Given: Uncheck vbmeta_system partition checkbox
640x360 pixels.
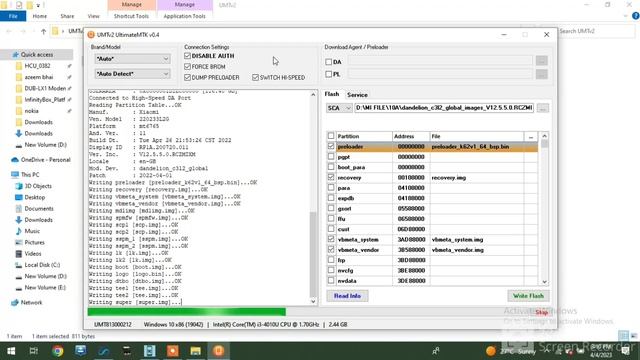Looking at the screenshot, I should coord(331,239).
